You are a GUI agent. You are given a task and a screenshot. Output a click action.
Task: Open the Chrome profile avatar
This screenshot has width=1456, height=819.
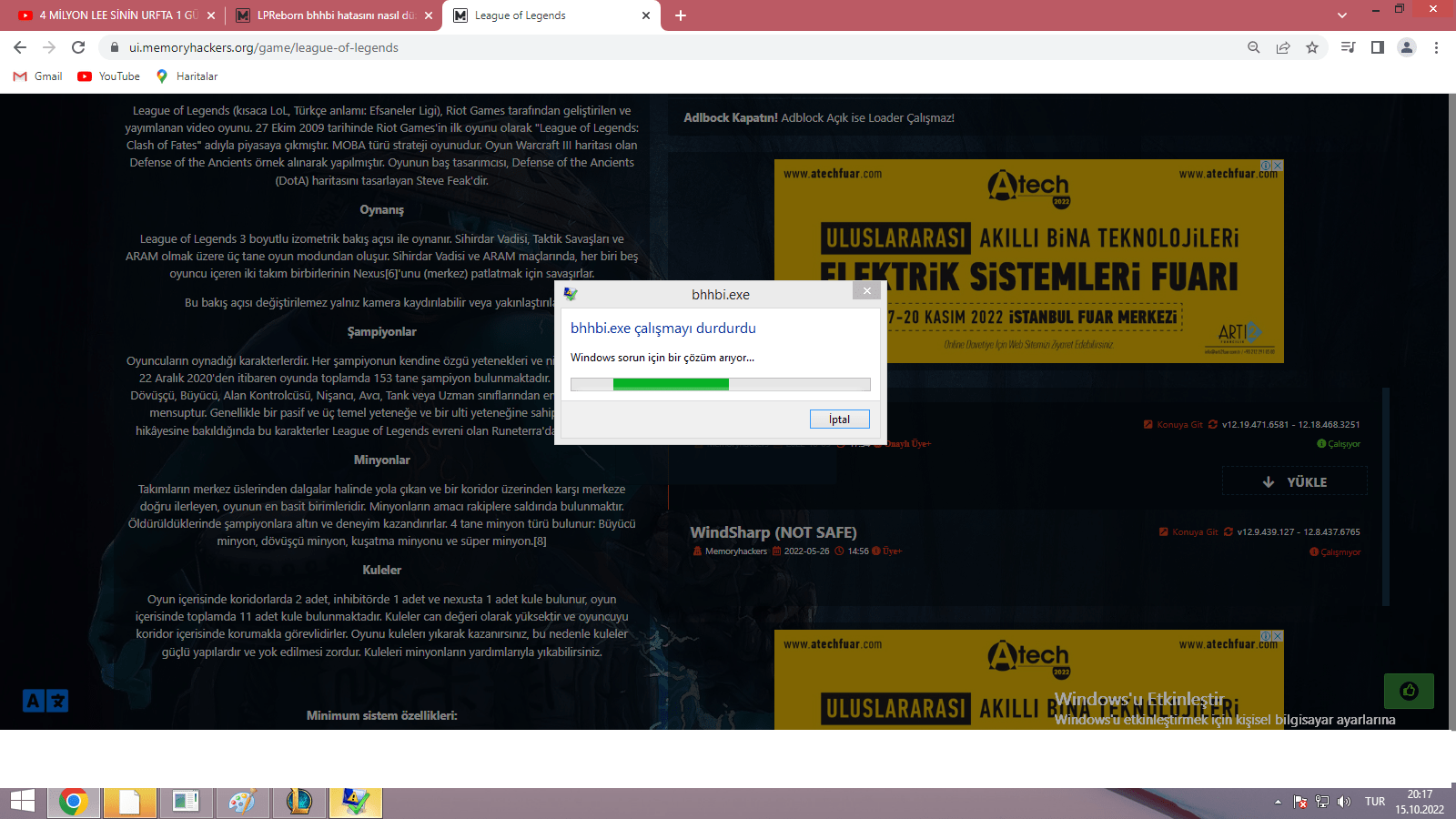(1407, 47)
